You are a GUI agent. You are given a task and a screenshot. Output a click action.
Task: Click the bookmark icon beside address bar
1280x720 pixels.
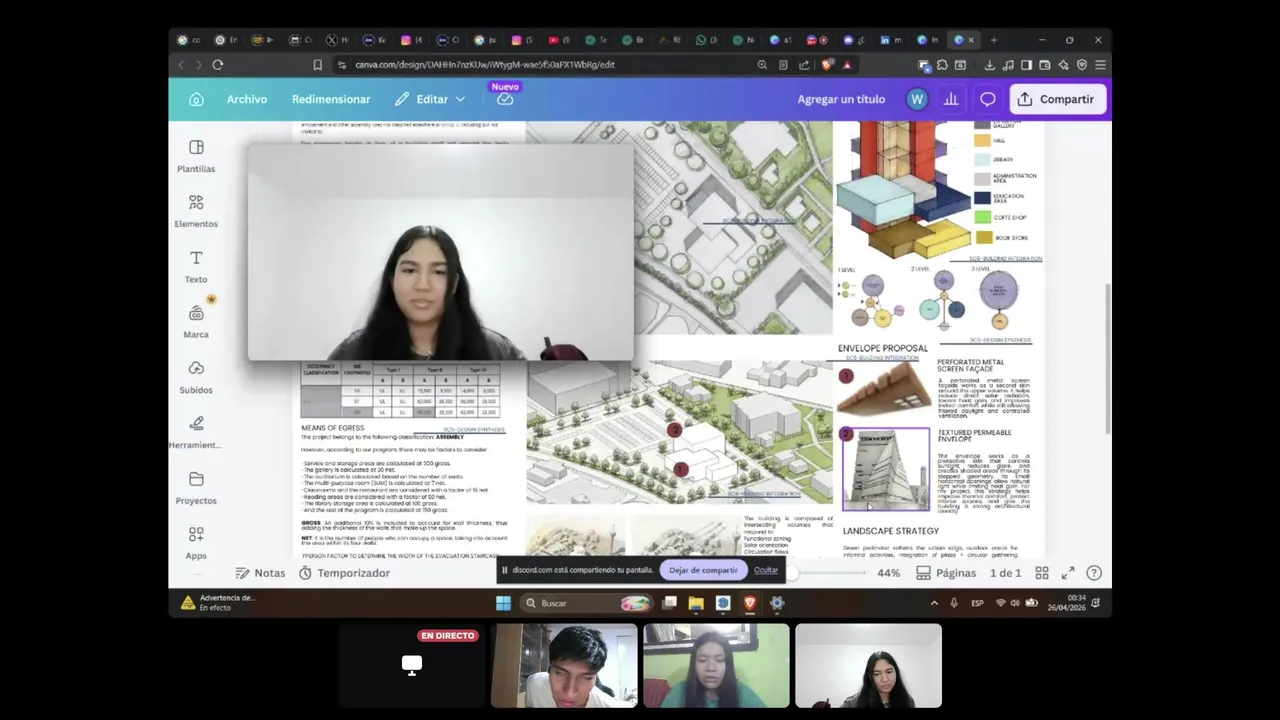tap(317, 65)
